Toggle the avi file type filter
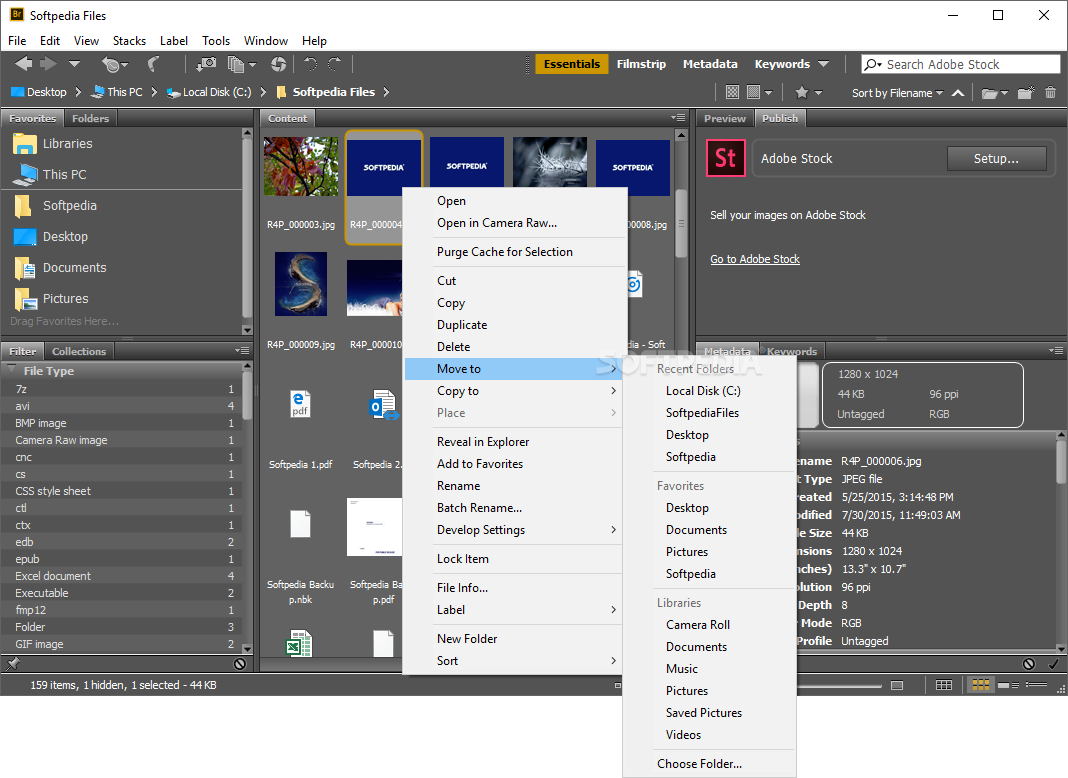1068x778 pixels. (x=121, y=406)
